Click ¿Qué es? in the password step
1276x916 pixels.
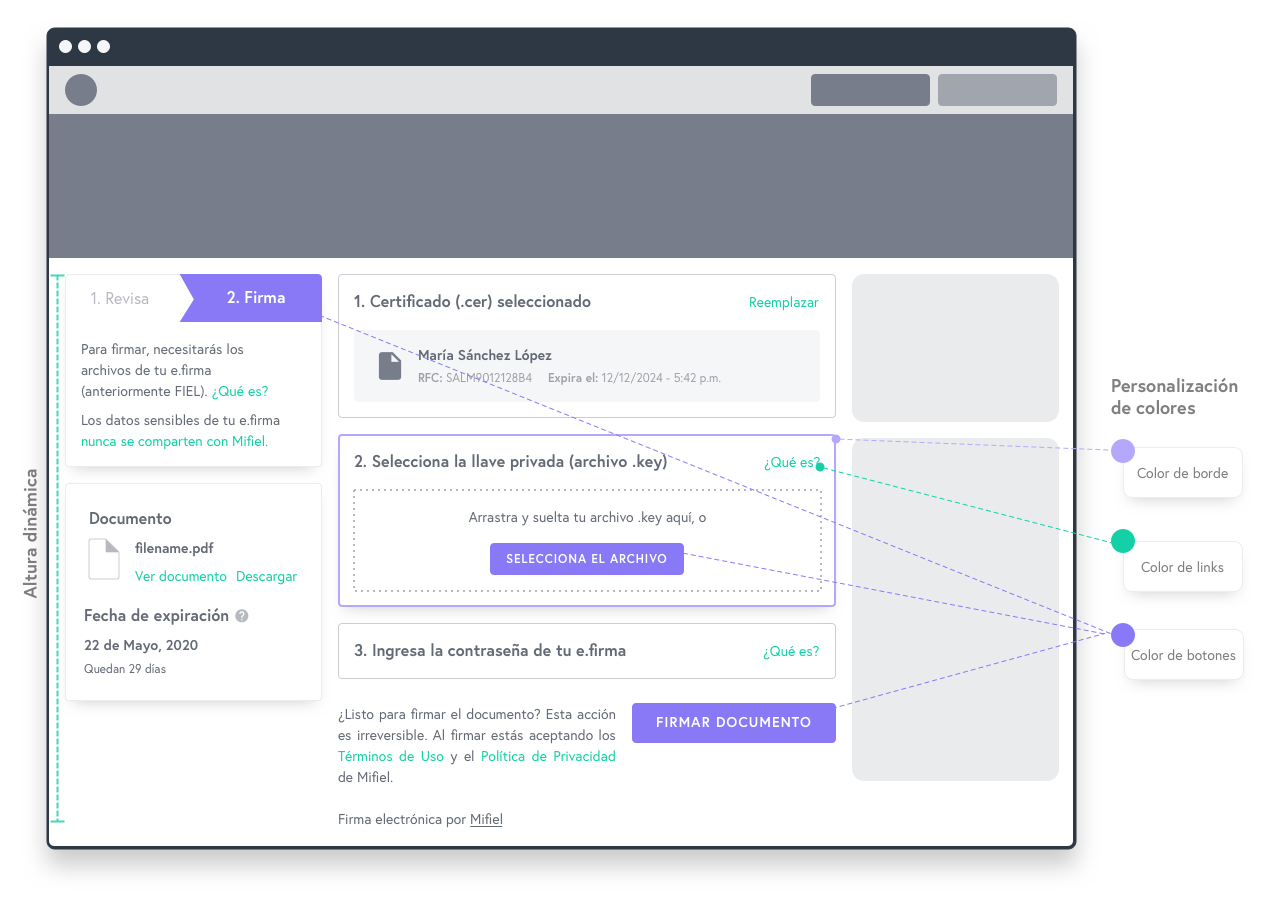tap(791, 651)
